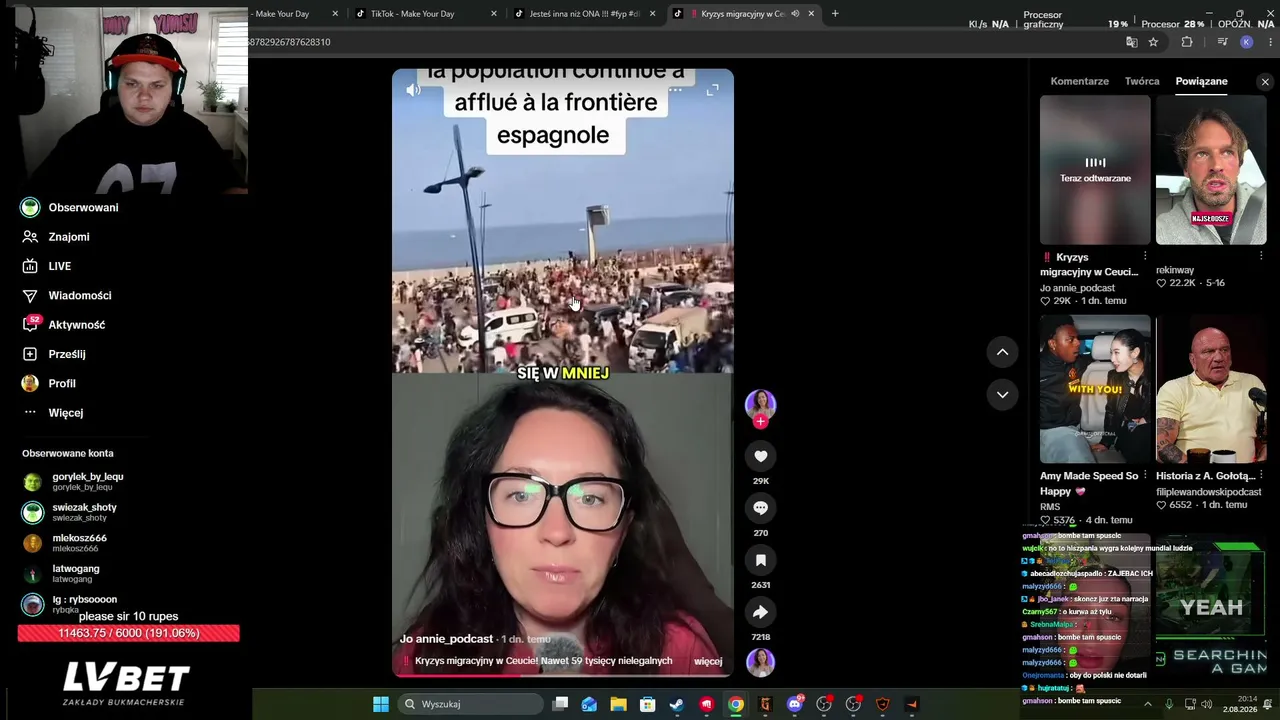Open Google Chrome from the taskbar

tap(736, 704)
